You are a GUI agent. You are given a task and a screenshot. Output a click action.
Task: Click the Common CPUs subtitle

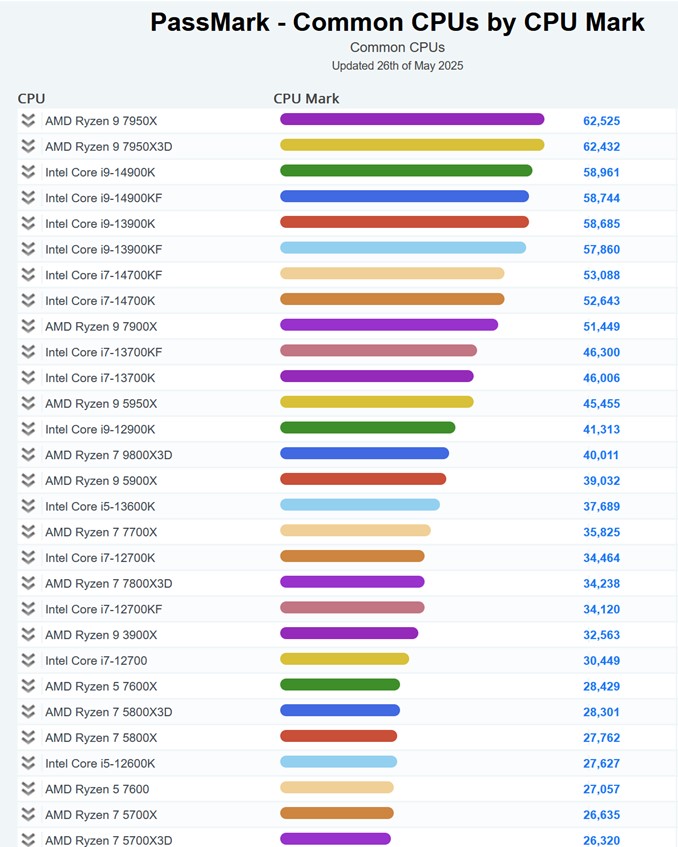pos(398,48)
